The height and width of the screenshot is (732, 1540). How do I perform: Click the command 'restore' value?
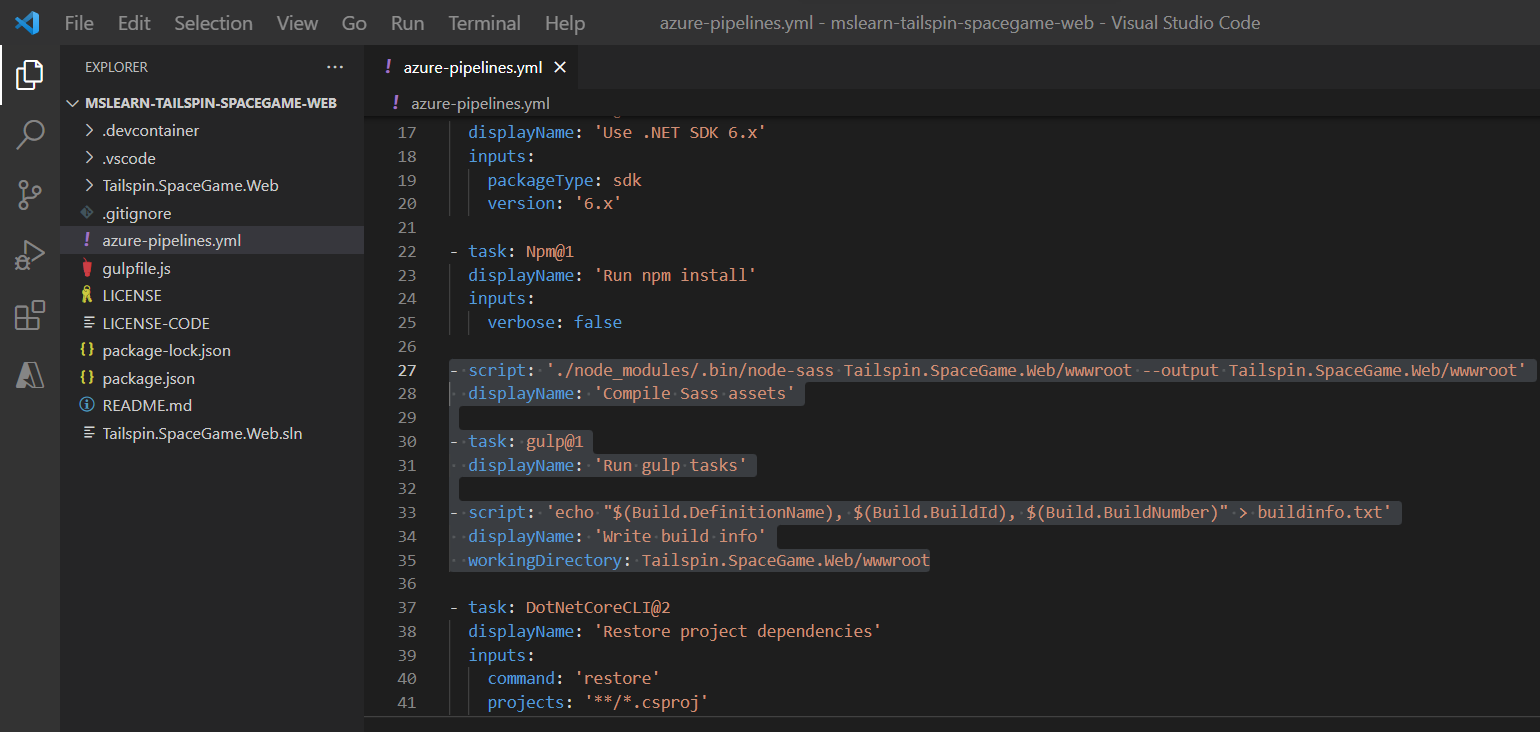[x=617, y=678]
